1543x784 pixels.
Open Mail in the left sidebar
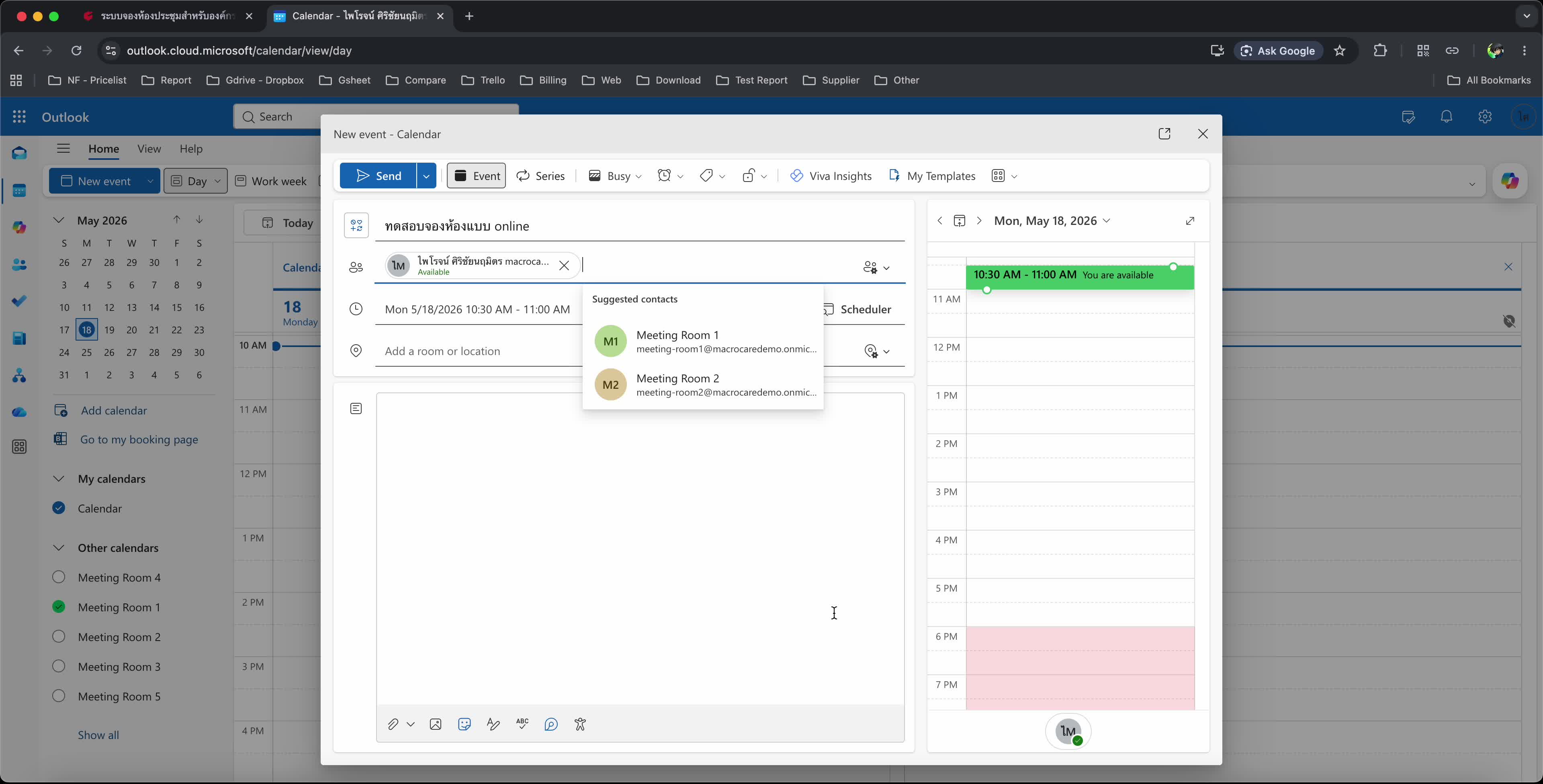pyautogui.click(x=19, y=153)
